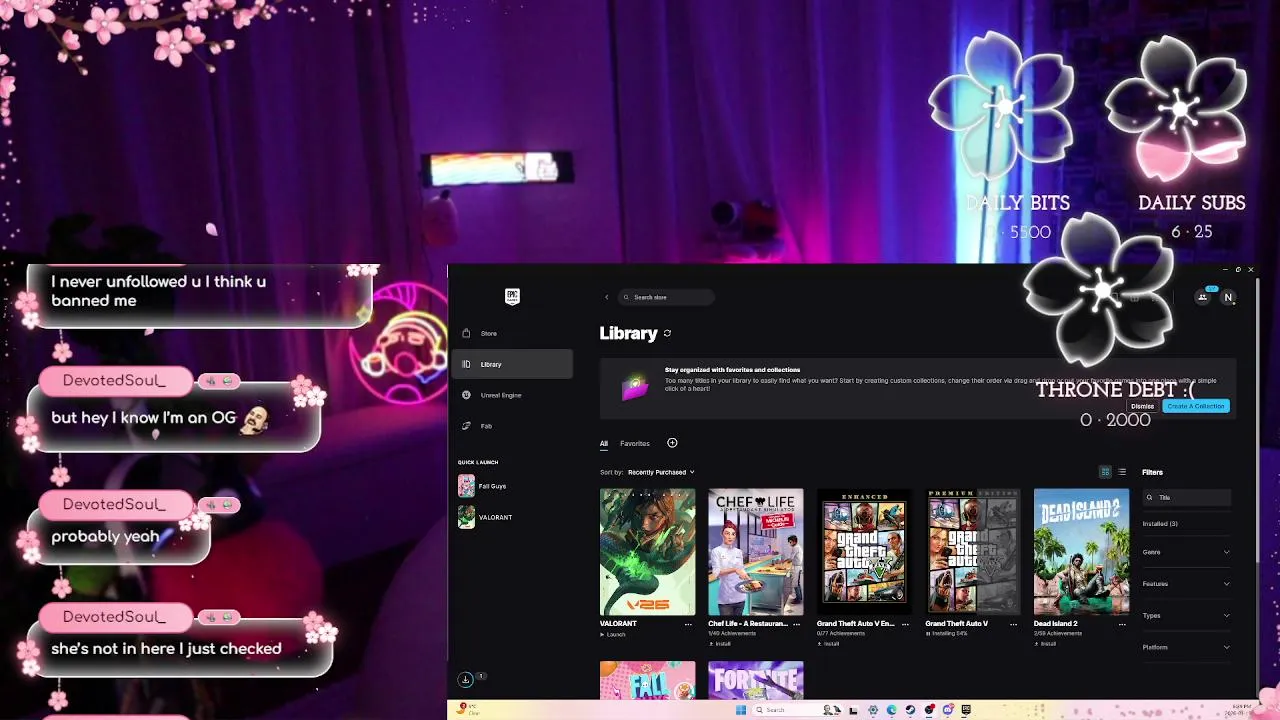Open the Store section in sidebar
This screenshot has height=720, width=1280.
point(512,333)
